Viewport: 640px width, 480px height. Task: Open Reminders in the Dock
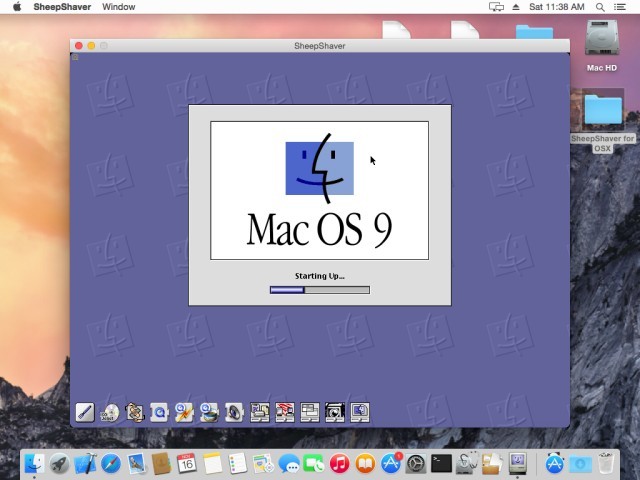238,463
